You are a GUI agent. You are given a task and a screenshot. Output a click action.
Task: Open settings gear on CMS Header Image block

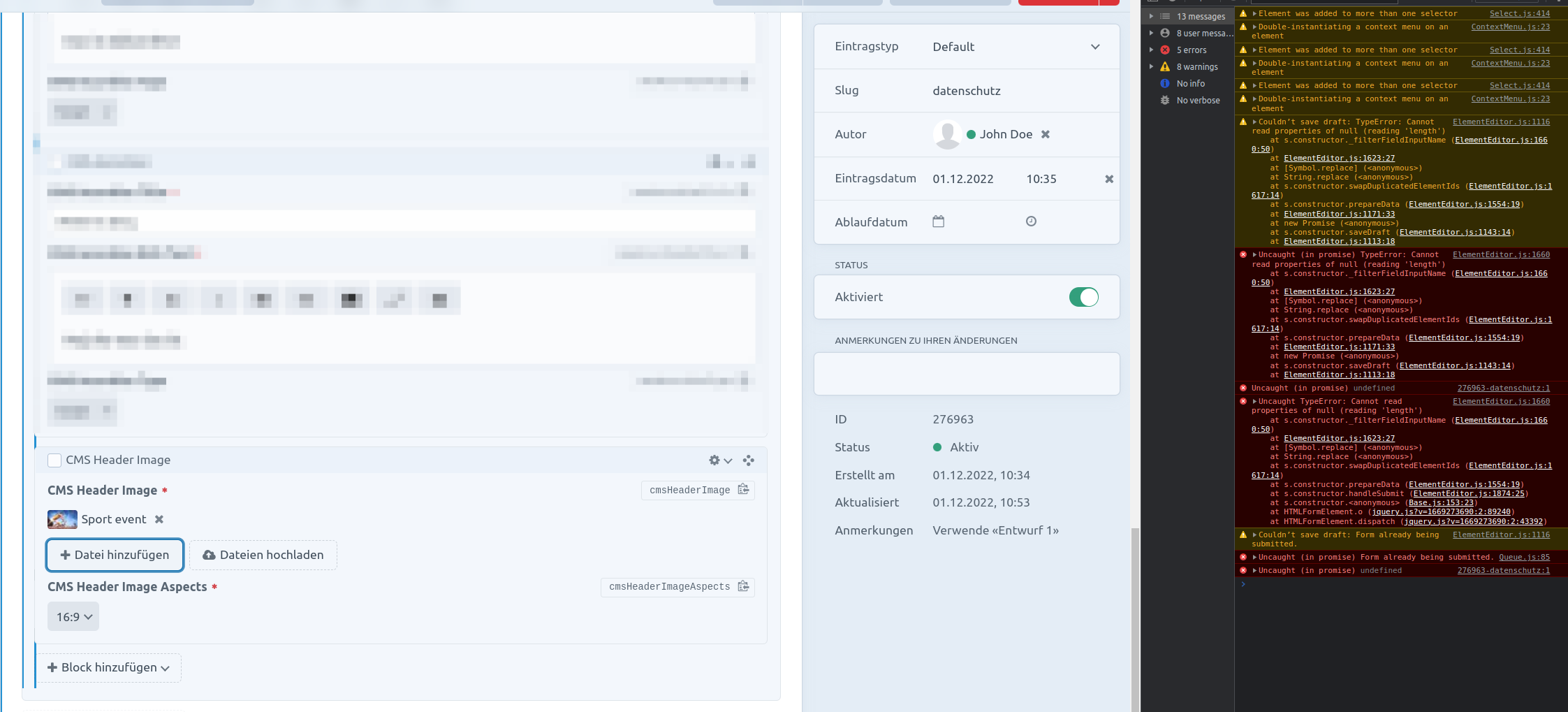tap(714, 460)
